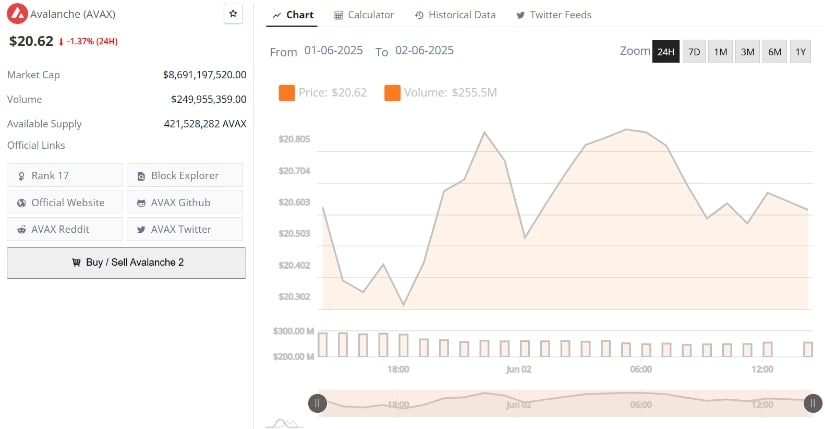Open the Block Explorer link
The height and width of the screenshot is (429, 825).
(185, 175)
